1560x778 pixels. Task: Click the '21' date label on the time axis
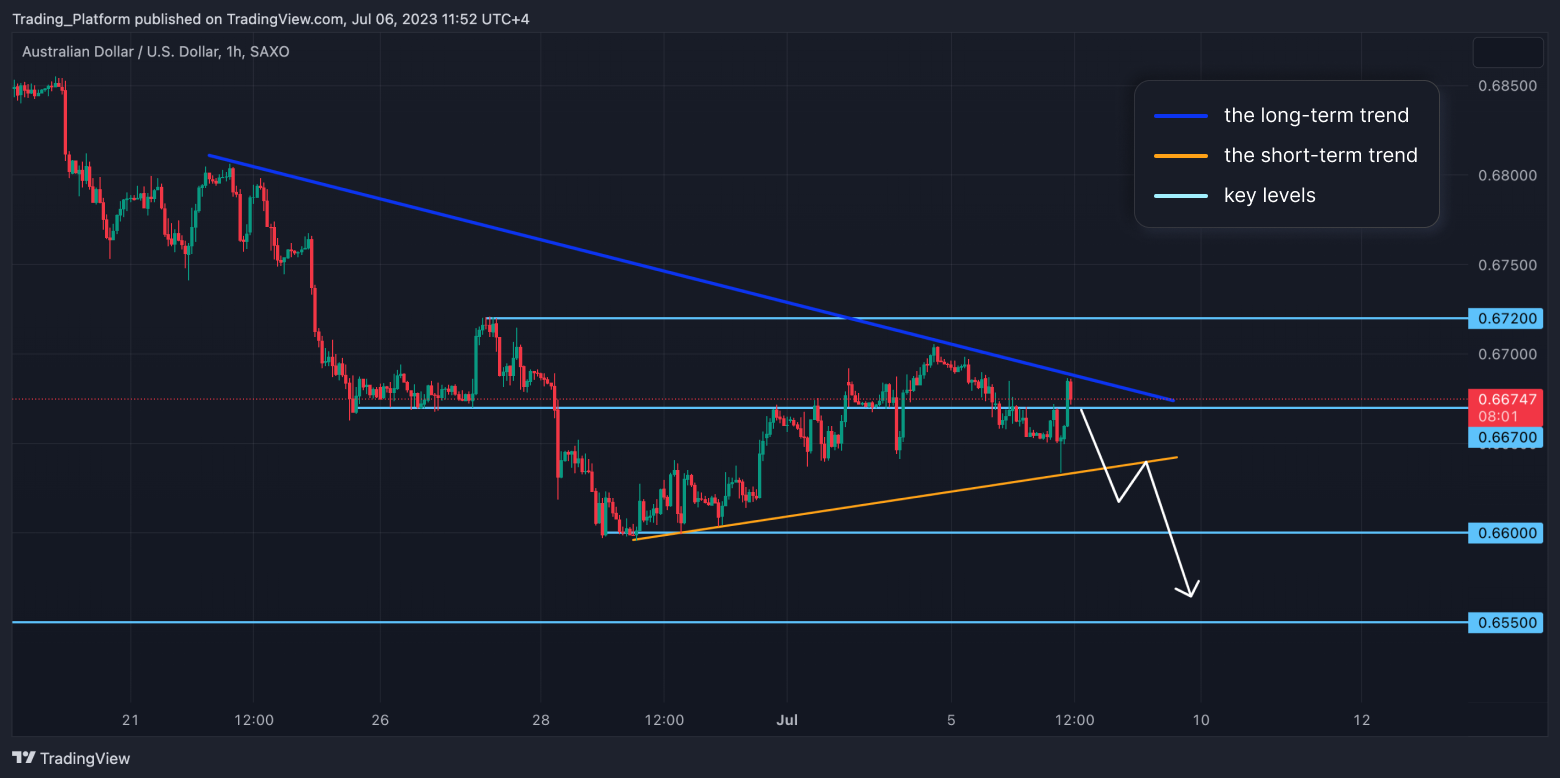(x=129, y=720)
